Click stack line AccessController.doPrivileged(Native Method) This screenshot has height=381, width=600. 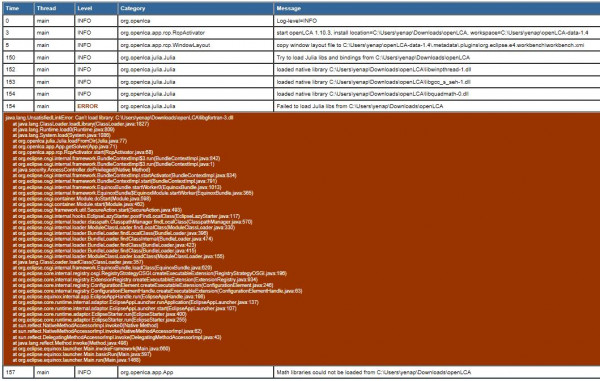click(x=81, y=169)
